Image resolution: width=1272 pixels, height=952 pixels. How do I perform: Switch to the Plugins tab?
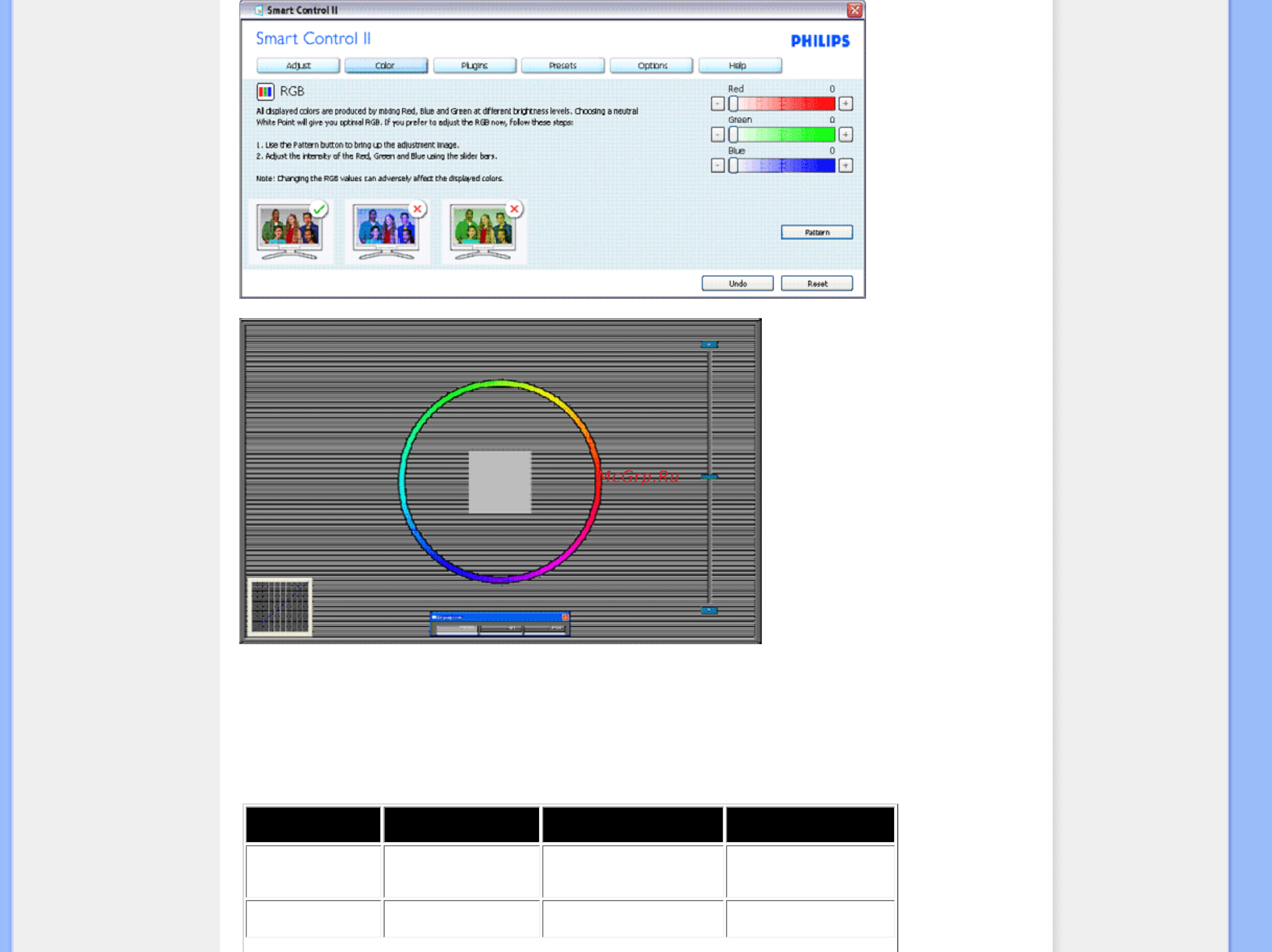click(475, 66)
